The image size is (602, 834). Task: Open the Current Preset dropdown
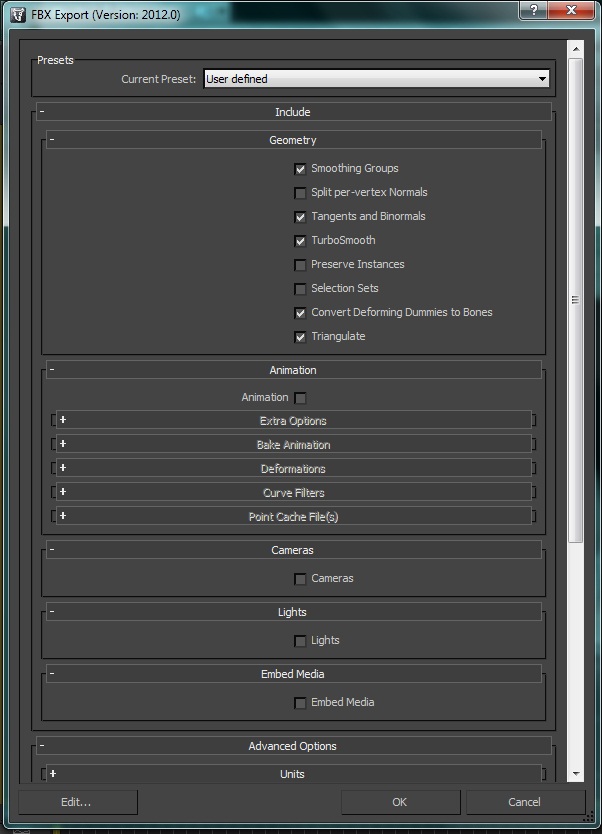click(376, 79)
